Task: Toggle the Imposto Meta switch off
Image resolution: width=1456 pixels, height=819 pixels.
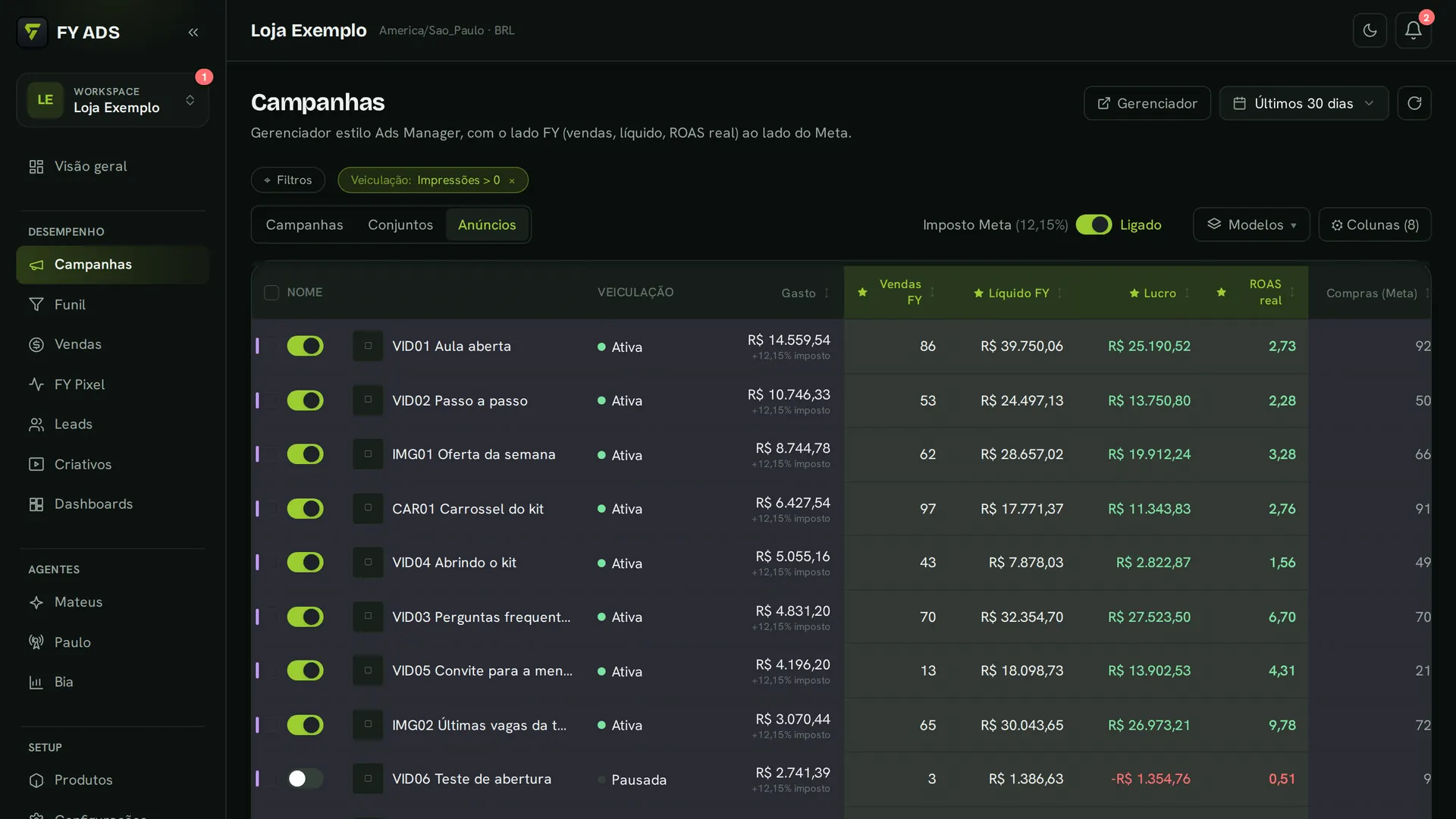Action: coord(1094,224)
